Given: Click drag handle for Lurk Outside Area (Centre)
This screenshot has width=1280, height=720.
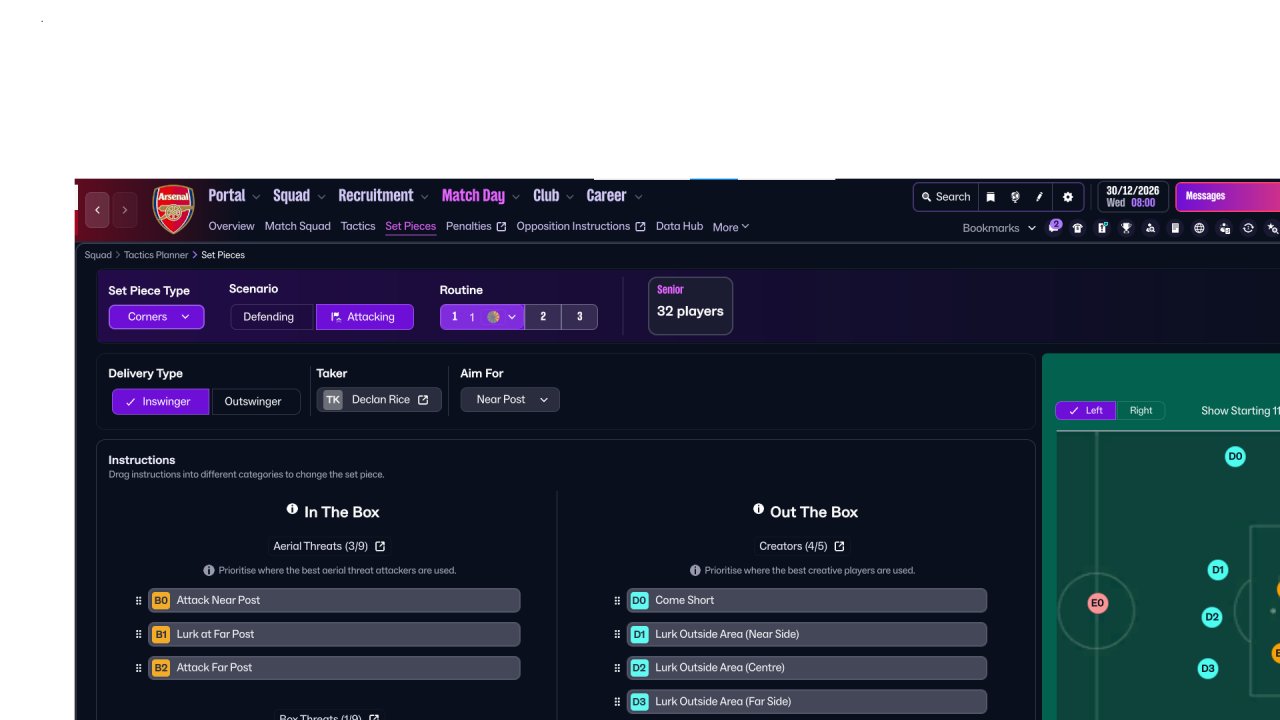Looking at the screenshot, I should [x=617, y=668].
